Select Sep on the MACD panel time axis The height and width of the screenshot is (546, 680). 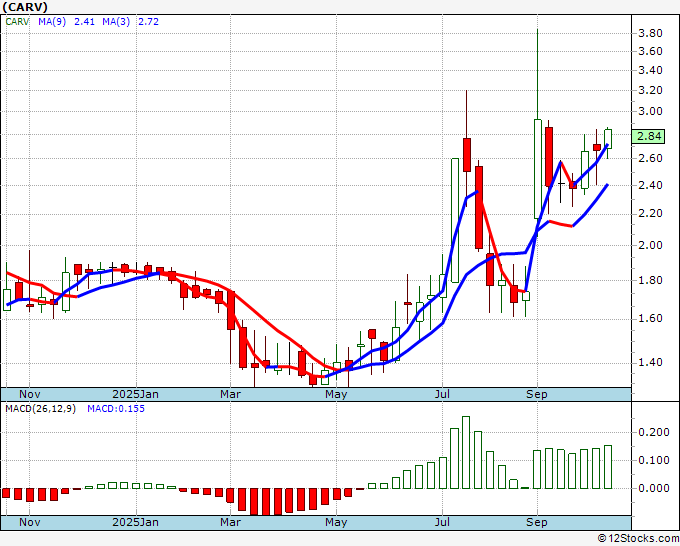[x=537, y=522]
